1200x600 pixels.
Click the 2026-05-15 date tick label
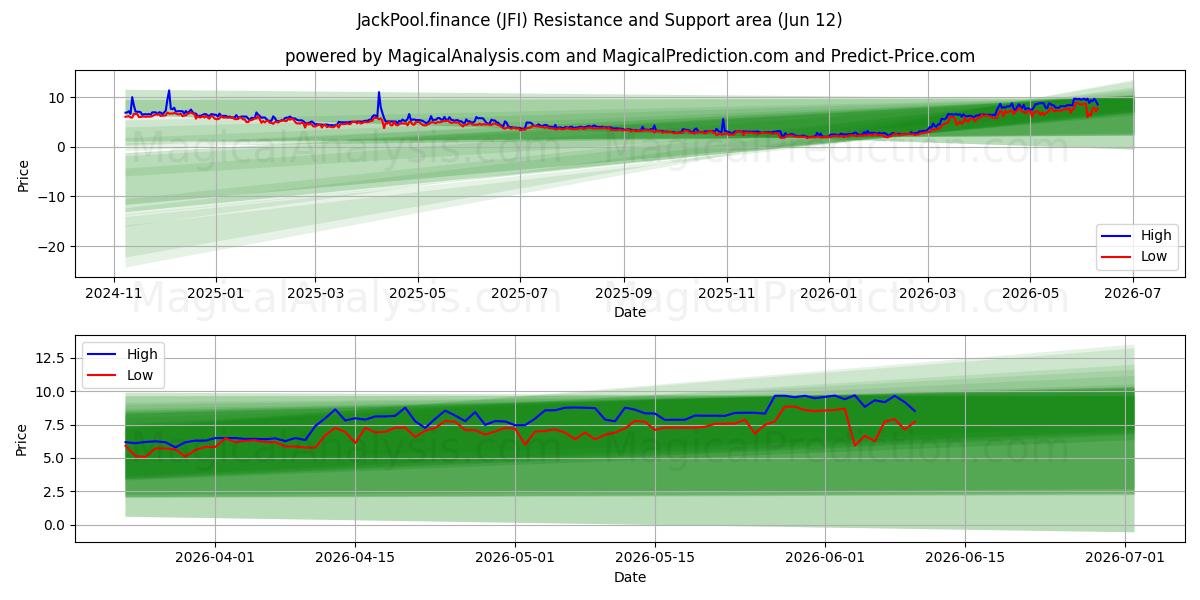click(655, 559)
